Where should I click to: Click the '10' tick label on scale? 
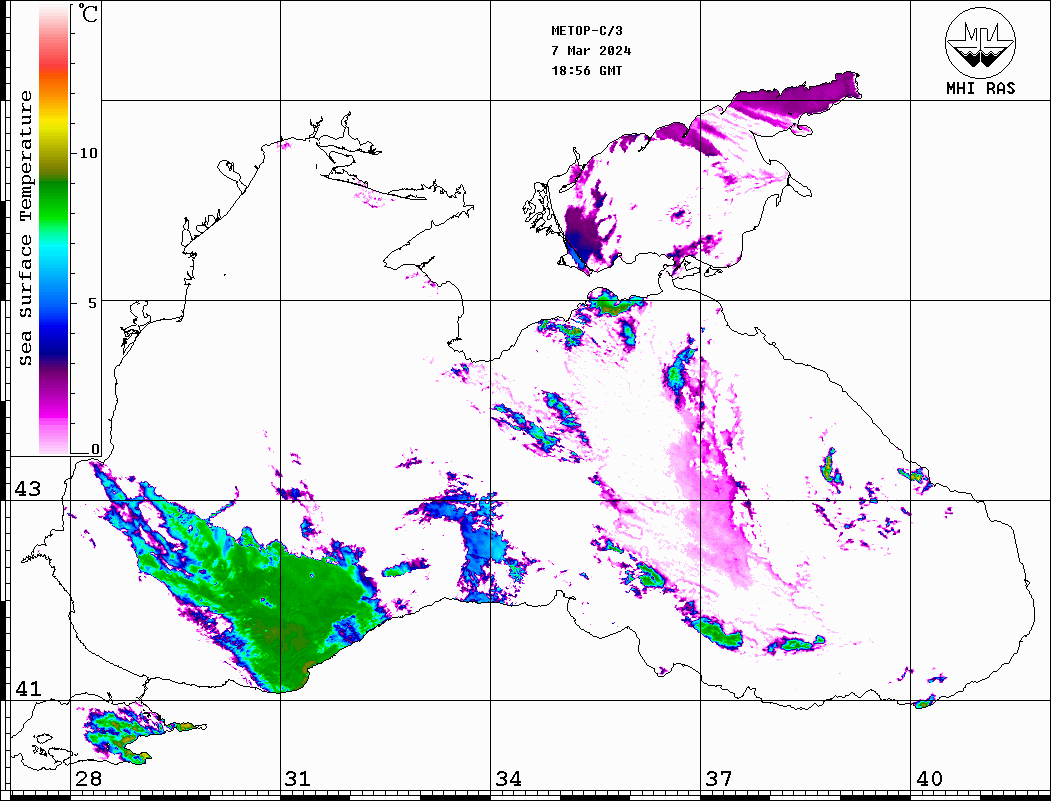pyautogui.click(x=88, y=153)
